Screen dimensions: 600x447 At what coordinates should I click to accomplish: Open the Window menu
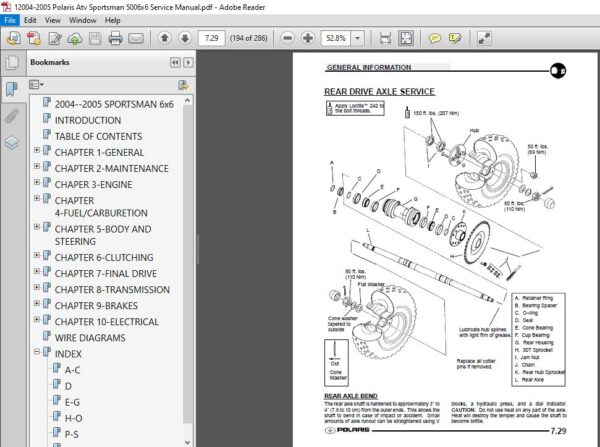tap(82, 20)
